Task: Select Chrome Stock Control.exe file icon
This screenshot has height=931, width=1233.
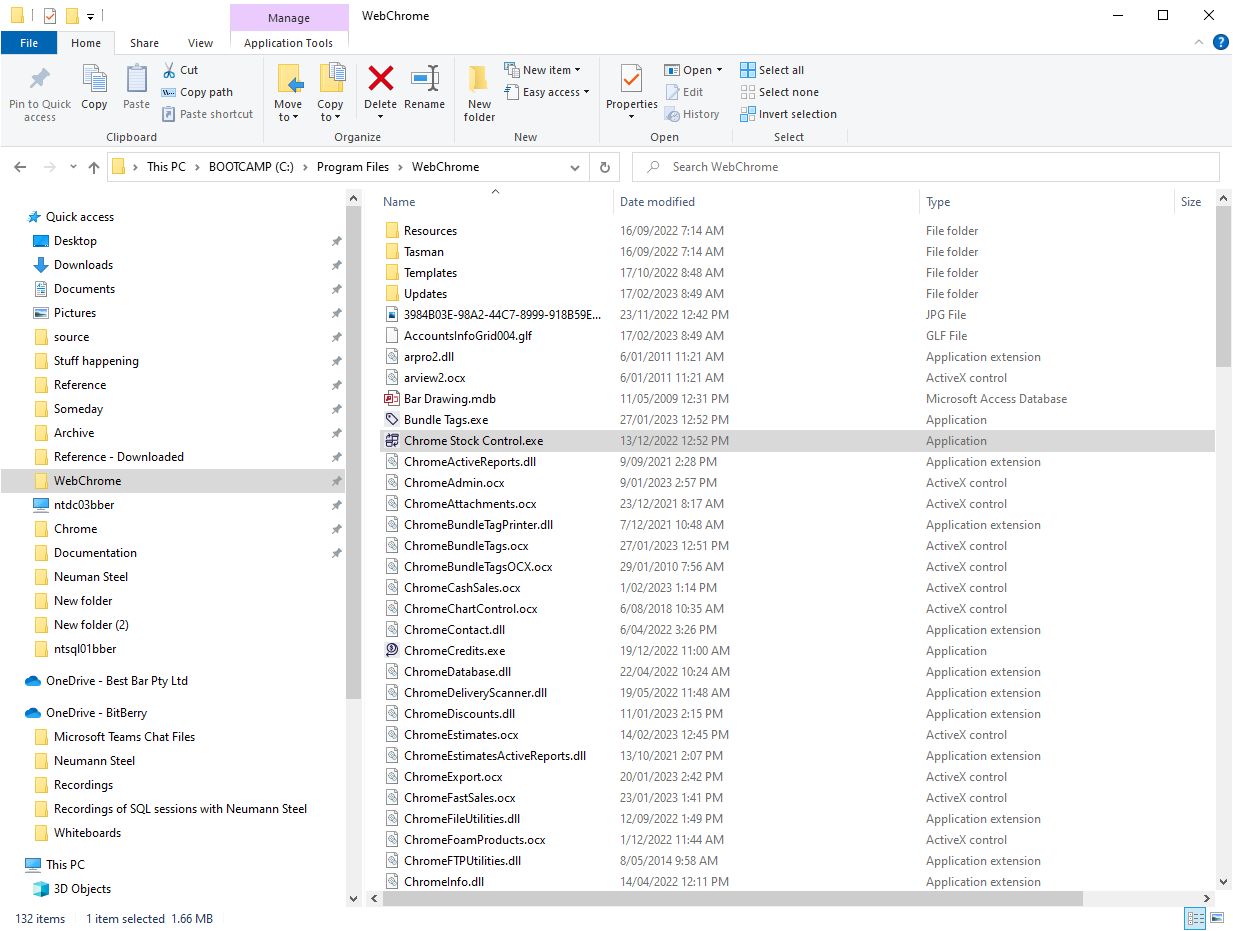Action: 392,441
